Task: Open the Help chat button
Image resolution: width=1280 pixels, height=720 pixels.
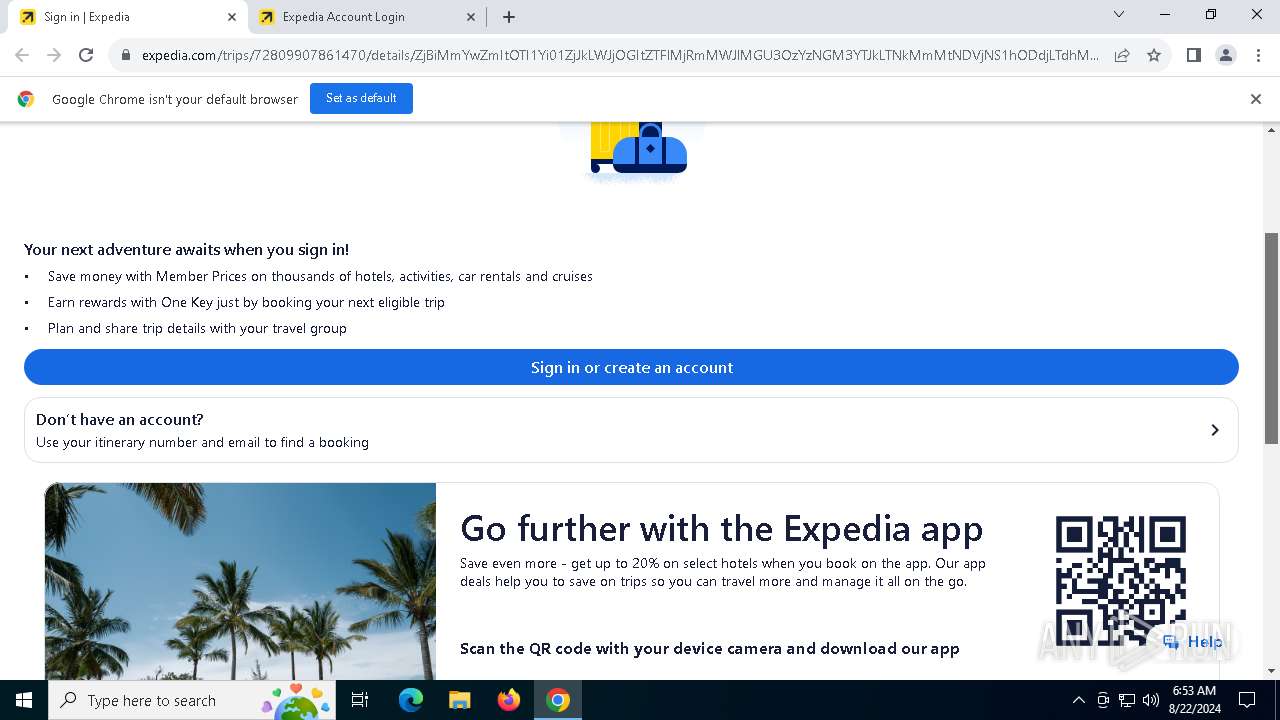Action: tap(1193, 642)
